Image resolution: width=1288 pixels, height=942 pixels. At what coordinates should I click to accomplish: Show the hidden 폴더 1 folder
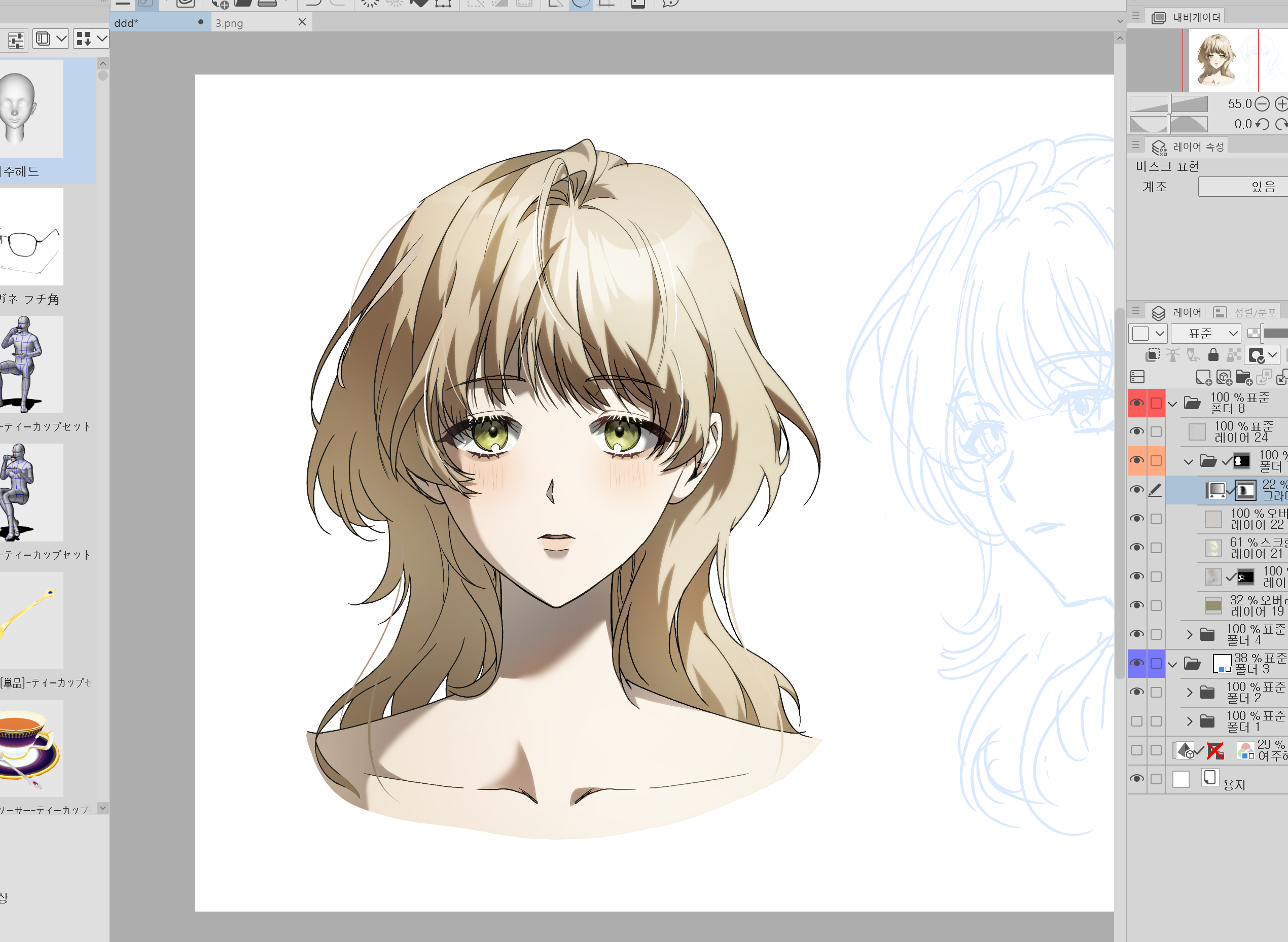[x=1137, y=721]
